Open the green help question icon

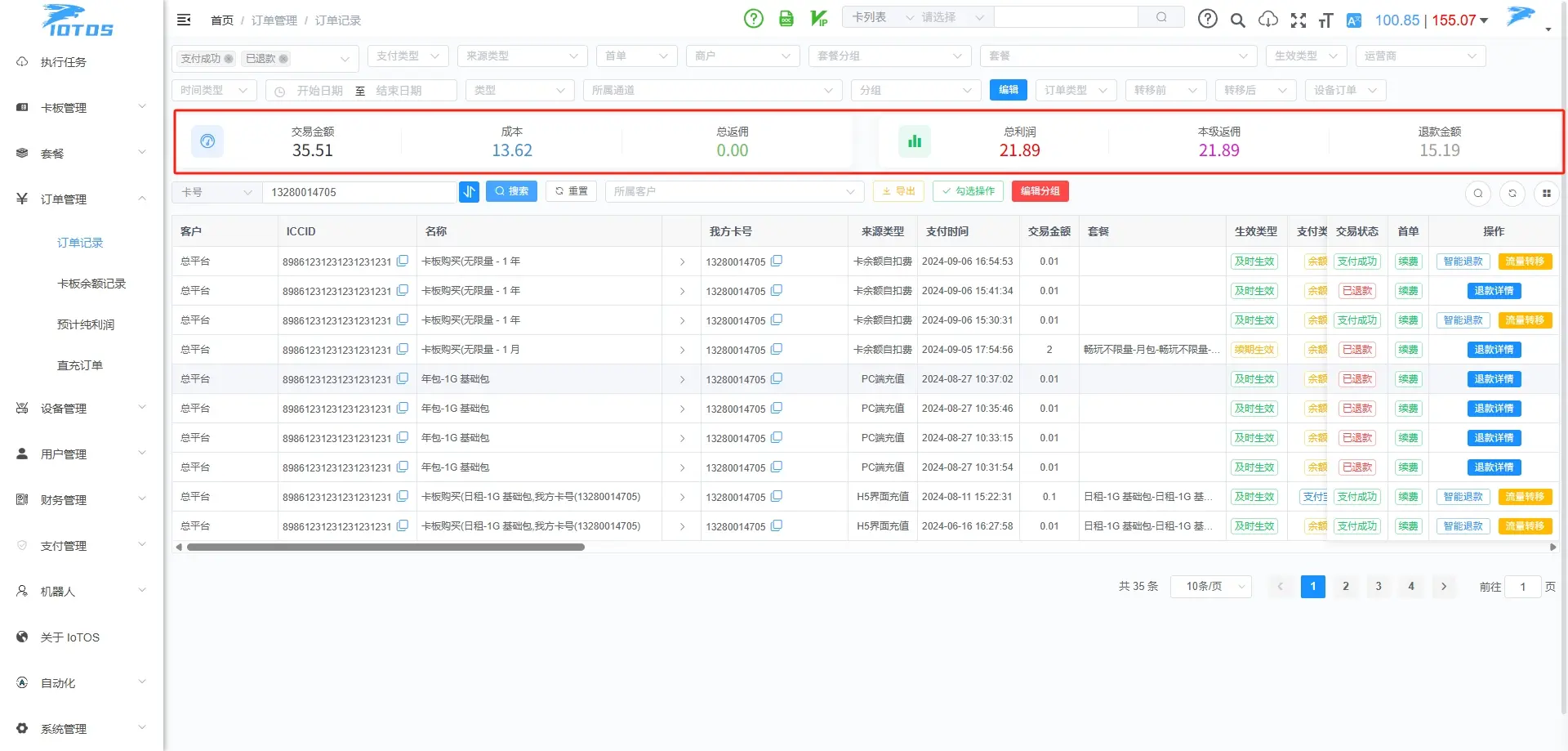[x=753, y=18]
